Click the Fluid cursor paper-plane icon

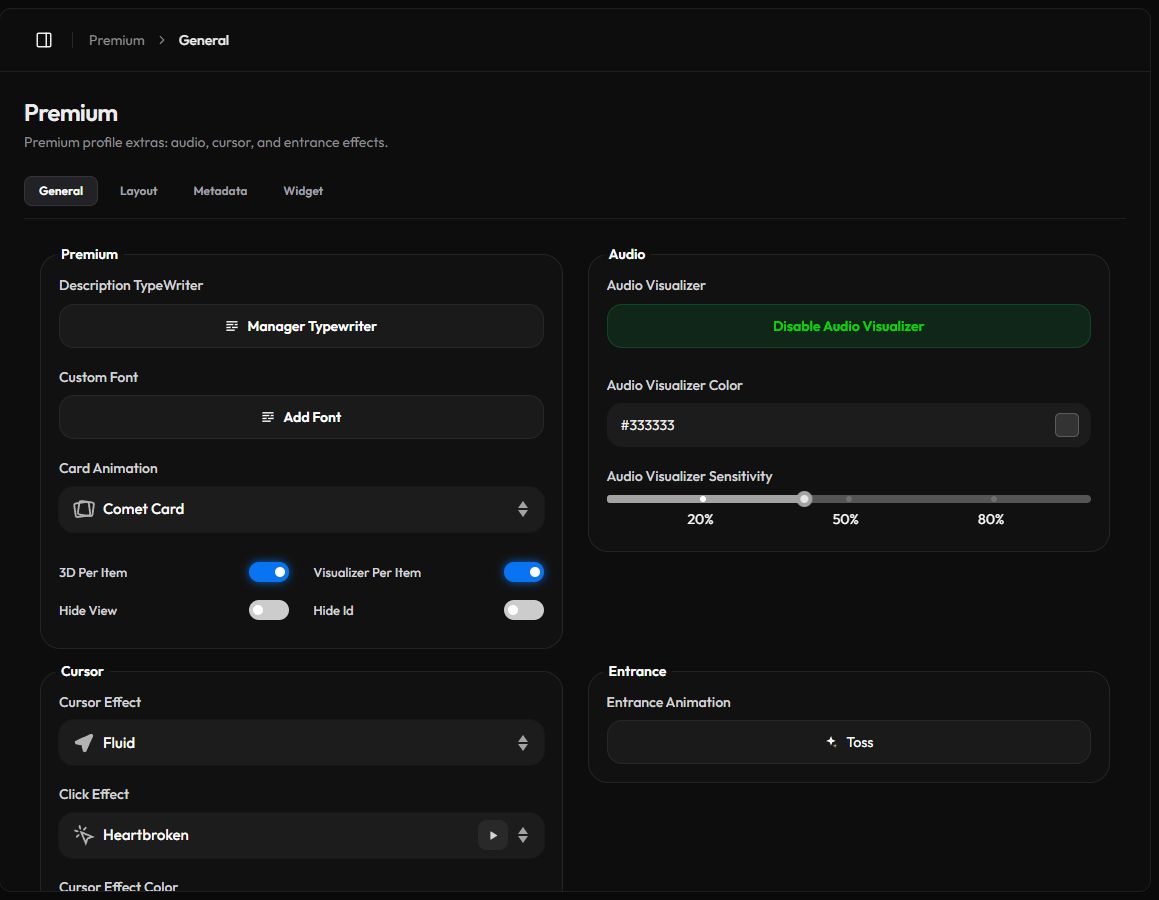pos(84,743)
